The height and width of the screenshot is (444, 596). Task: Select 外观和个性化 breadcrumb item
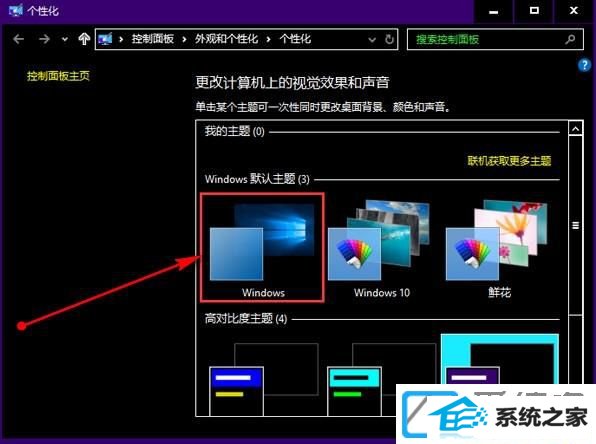[x=227, y=39]
